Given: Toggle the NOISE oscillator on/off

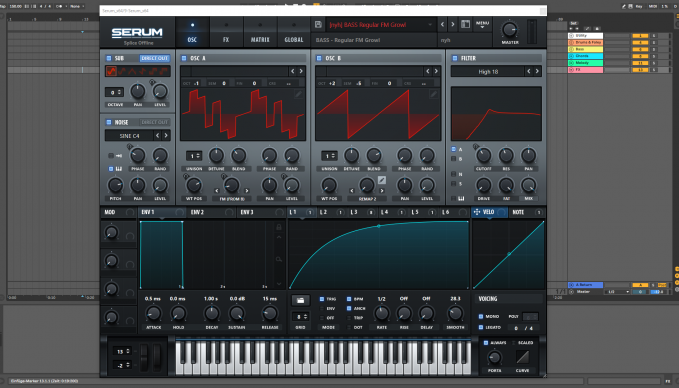Looking at the screenshot, I should coord(109,122).
